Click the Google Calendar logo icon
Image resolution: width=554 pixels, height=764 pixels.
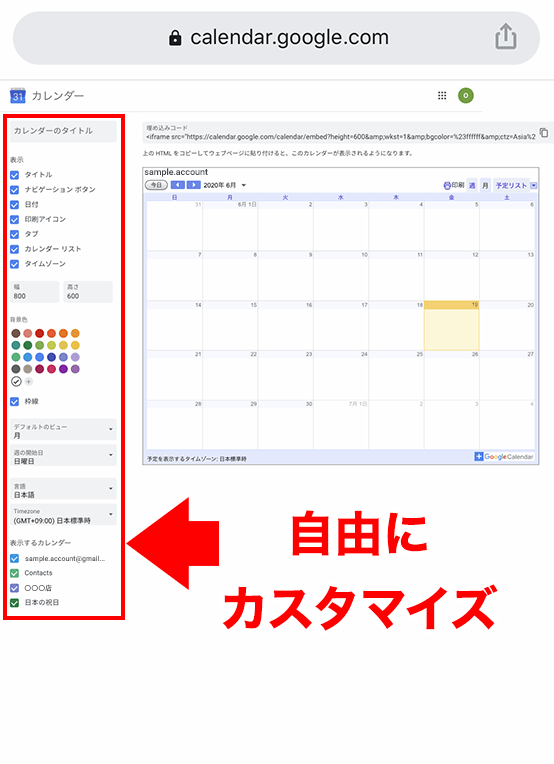click(x=18, y=96)
